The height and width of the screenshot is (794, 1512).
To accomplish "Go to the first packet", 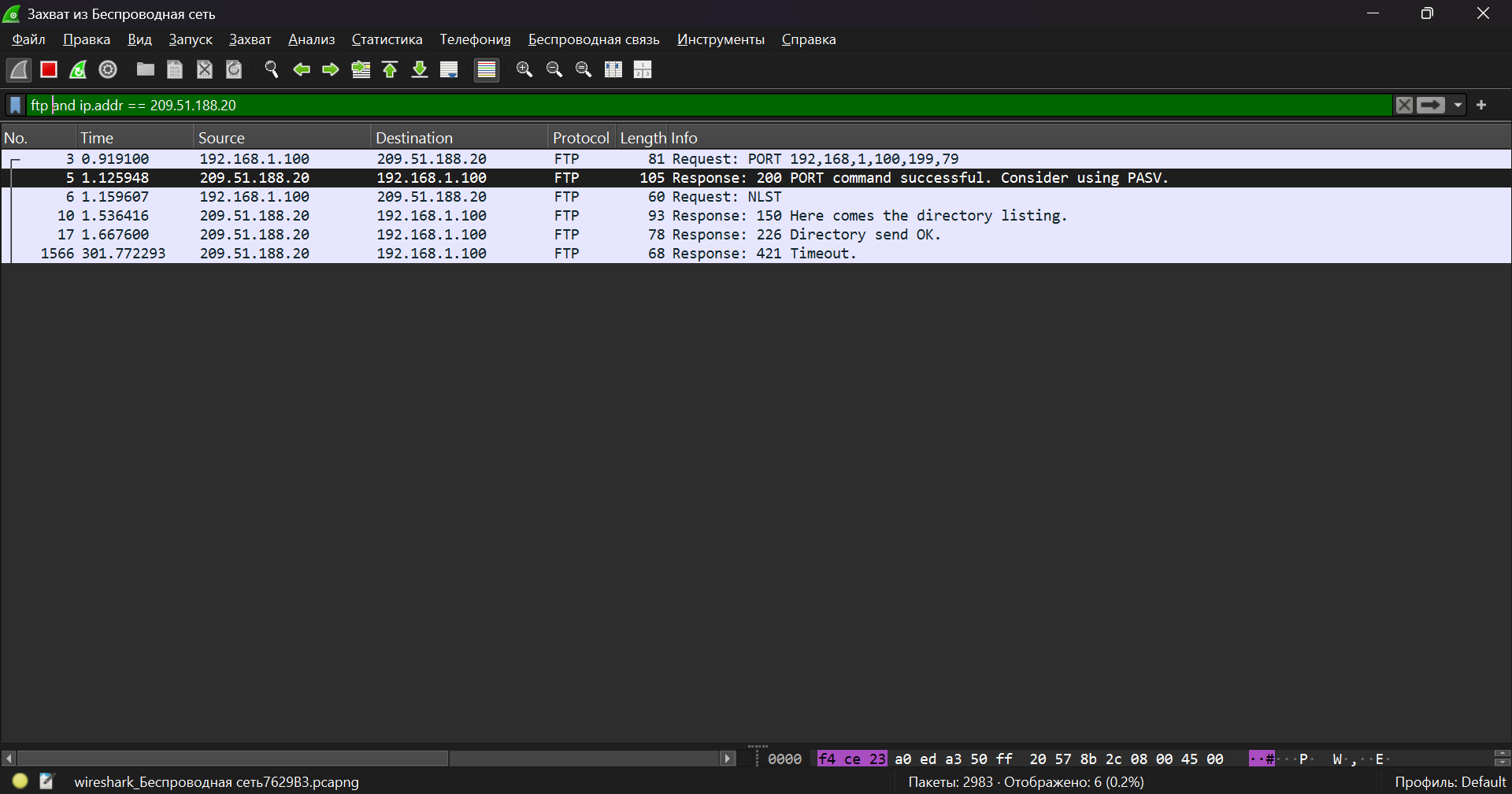I will [390, 69].
